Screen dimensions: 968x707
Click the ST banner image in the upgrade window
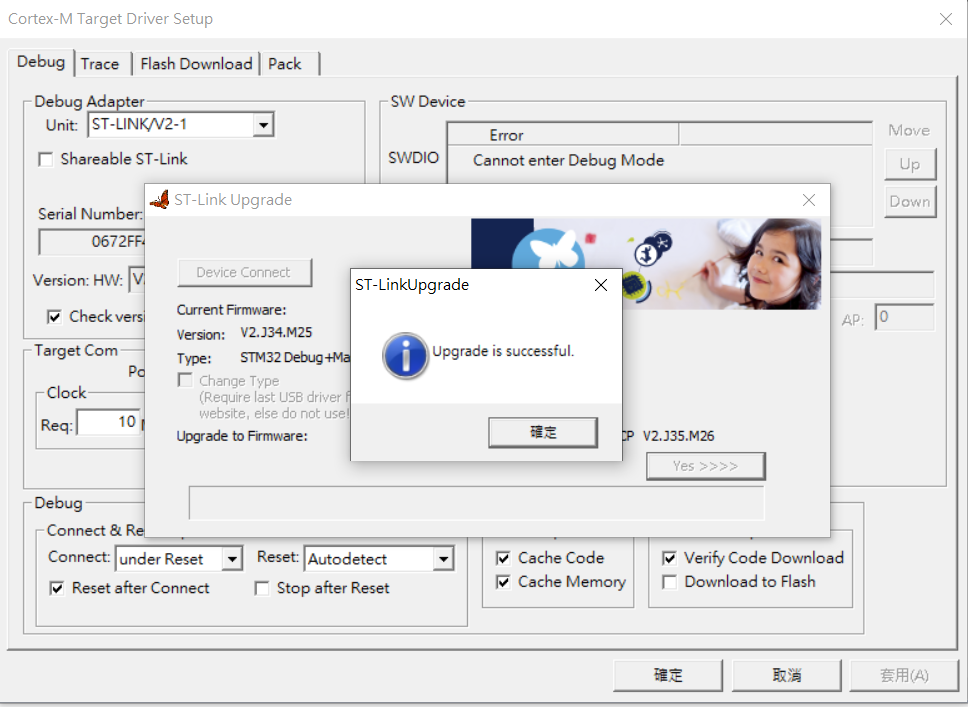coord(646,264)
